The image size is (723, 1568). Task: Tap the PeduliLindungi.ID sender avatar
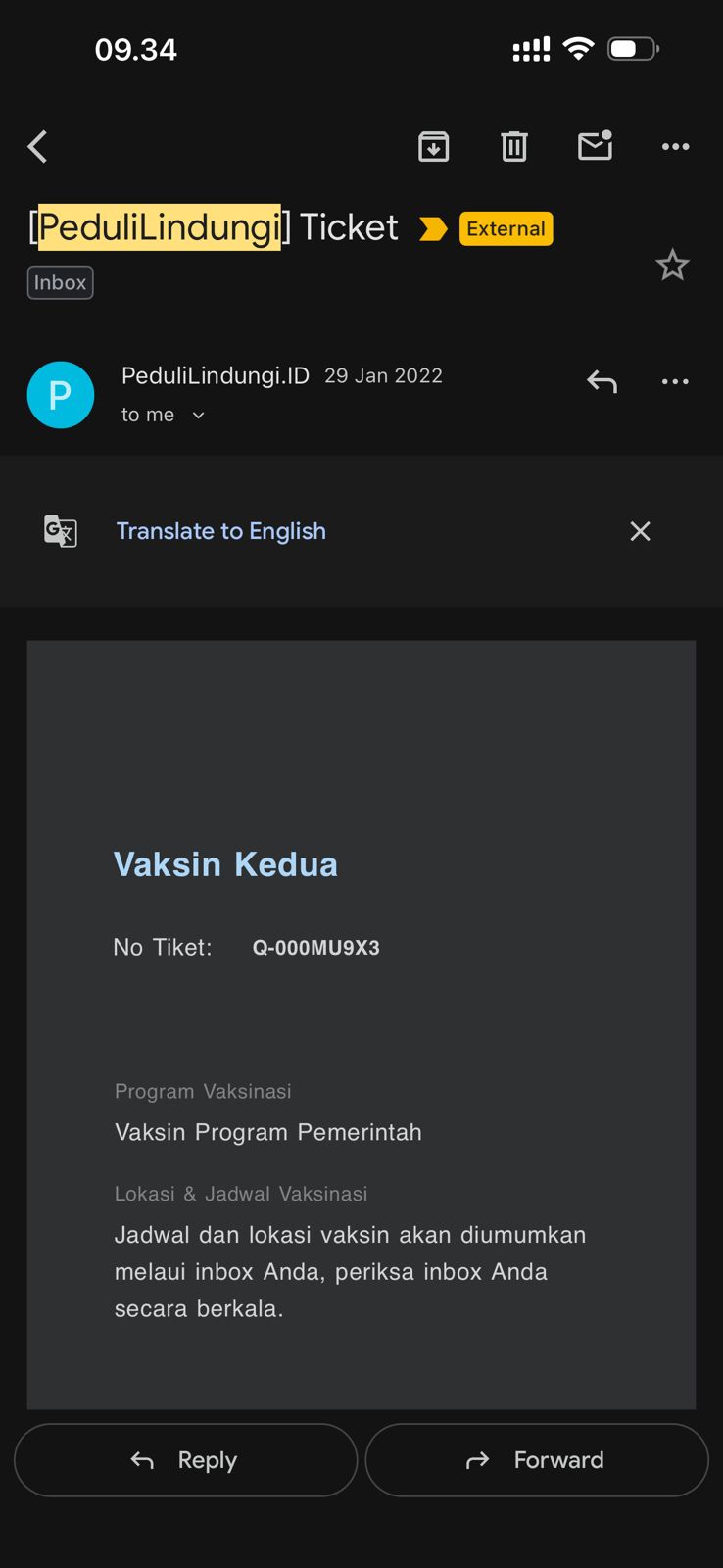61,395
